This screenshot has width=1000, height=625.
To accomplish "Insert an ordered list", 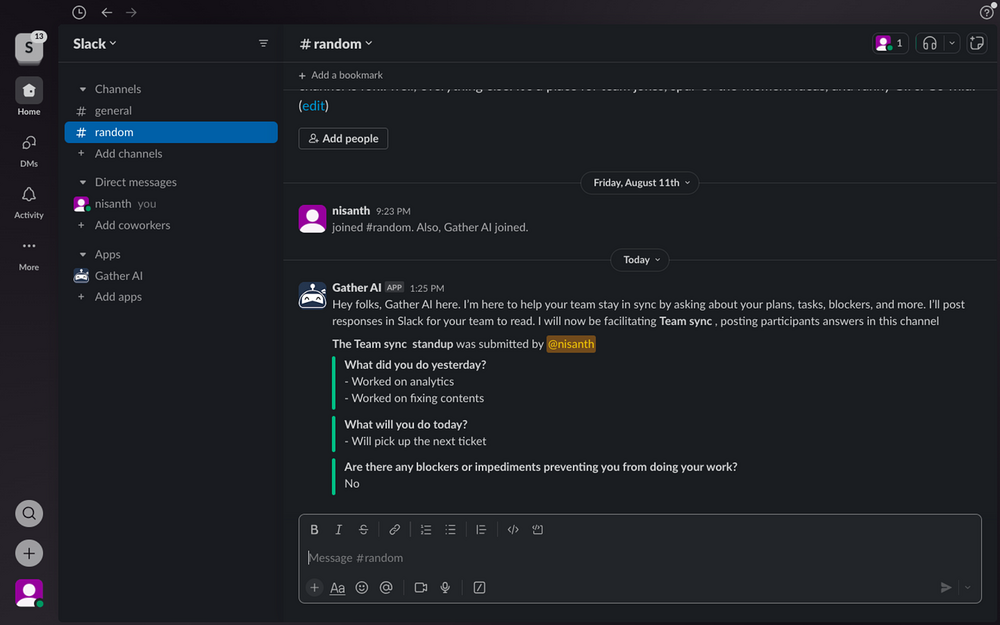I will click(x=426, y=529).
